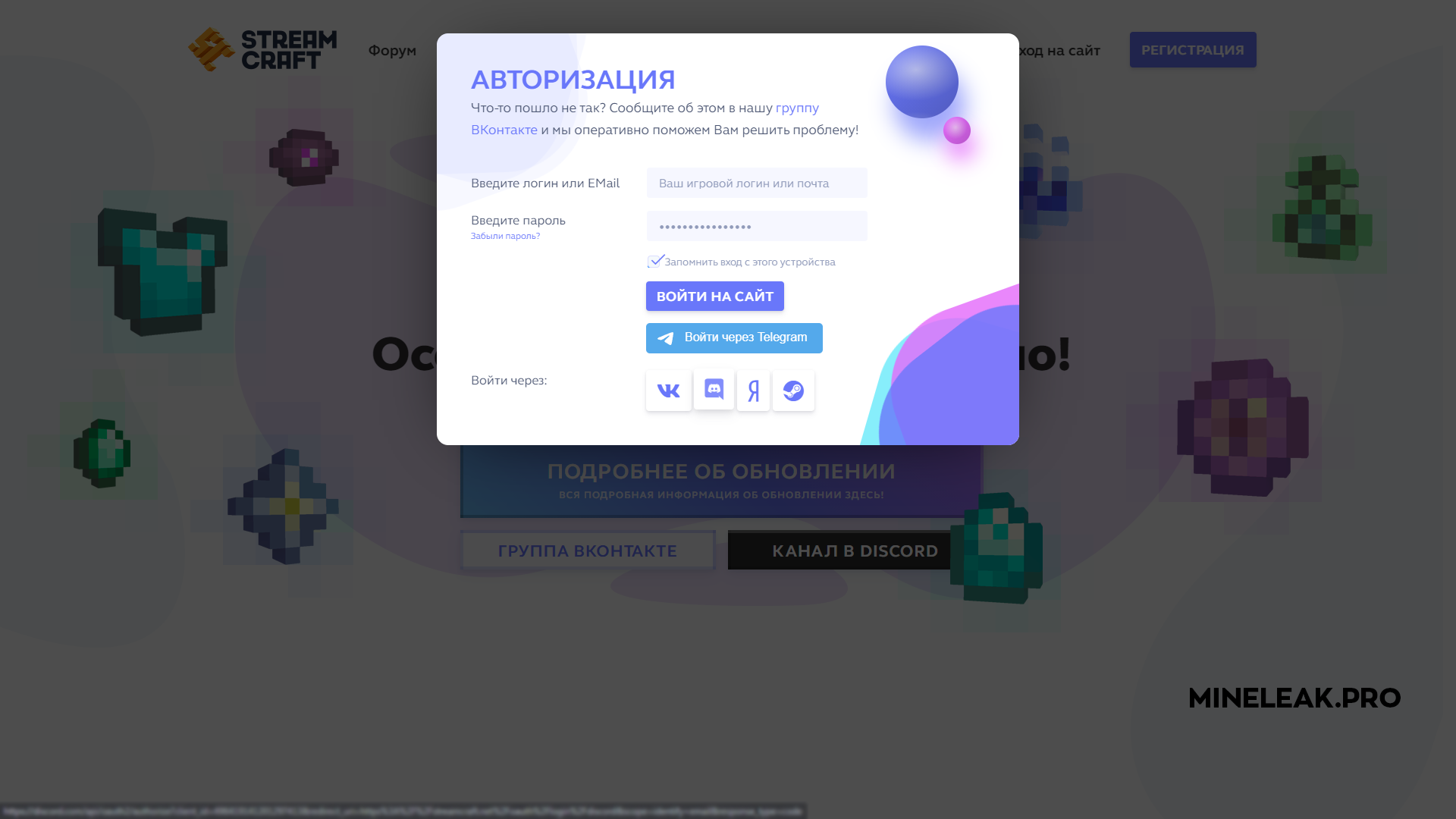Log in using the Steam icon
The width and height of the screenshot is (1456, 819).
click(793, 391)
